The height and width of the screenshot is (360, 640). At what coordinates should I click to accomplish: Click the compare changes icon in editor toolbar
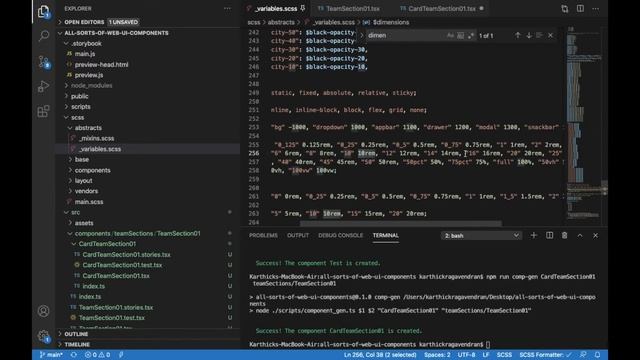(x=564, y=9)
